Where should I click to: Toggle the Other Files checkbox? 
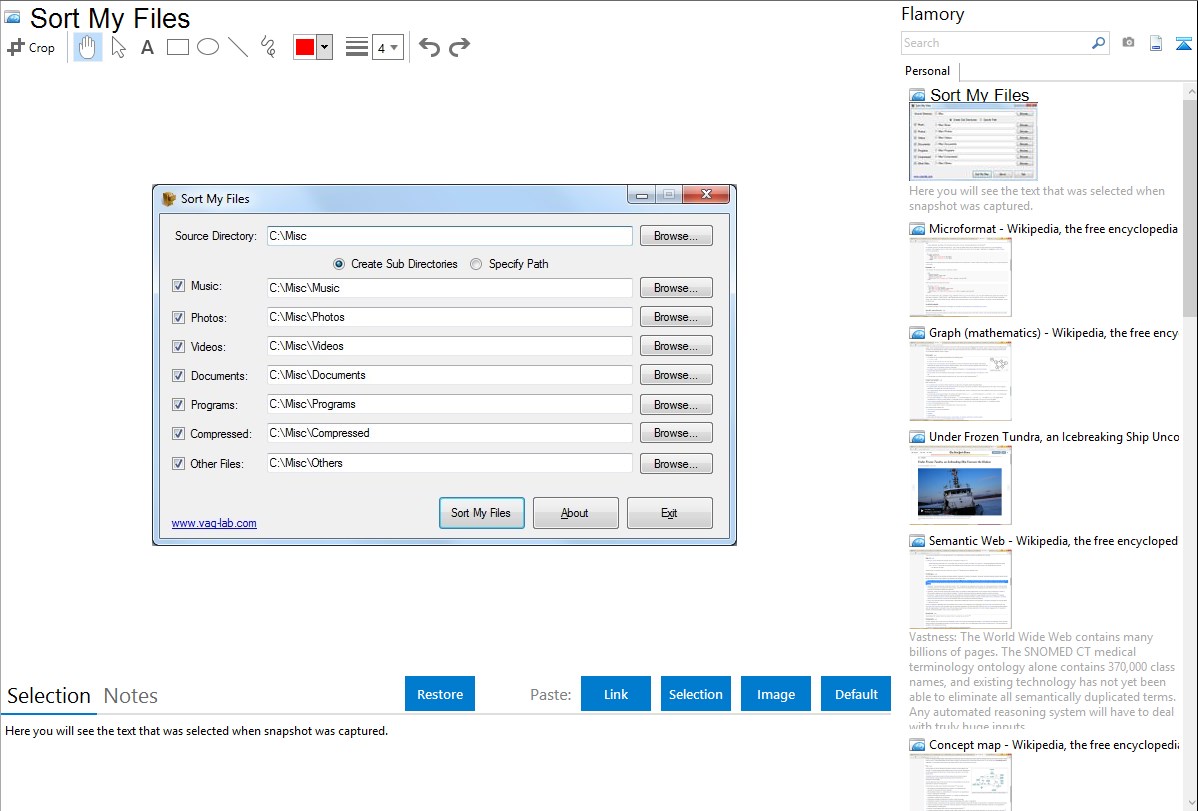179,463
